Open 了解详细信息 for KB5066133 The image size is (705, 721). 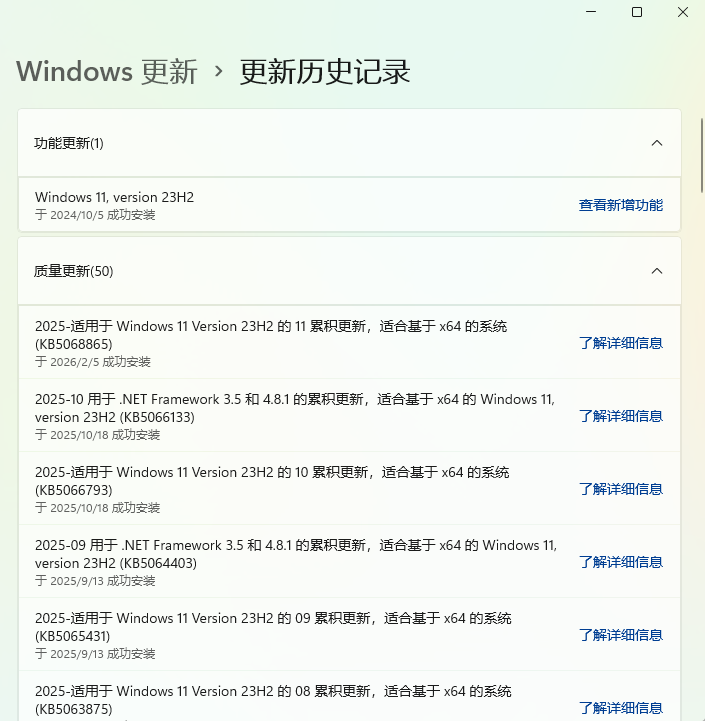click(x=620, y=416)
